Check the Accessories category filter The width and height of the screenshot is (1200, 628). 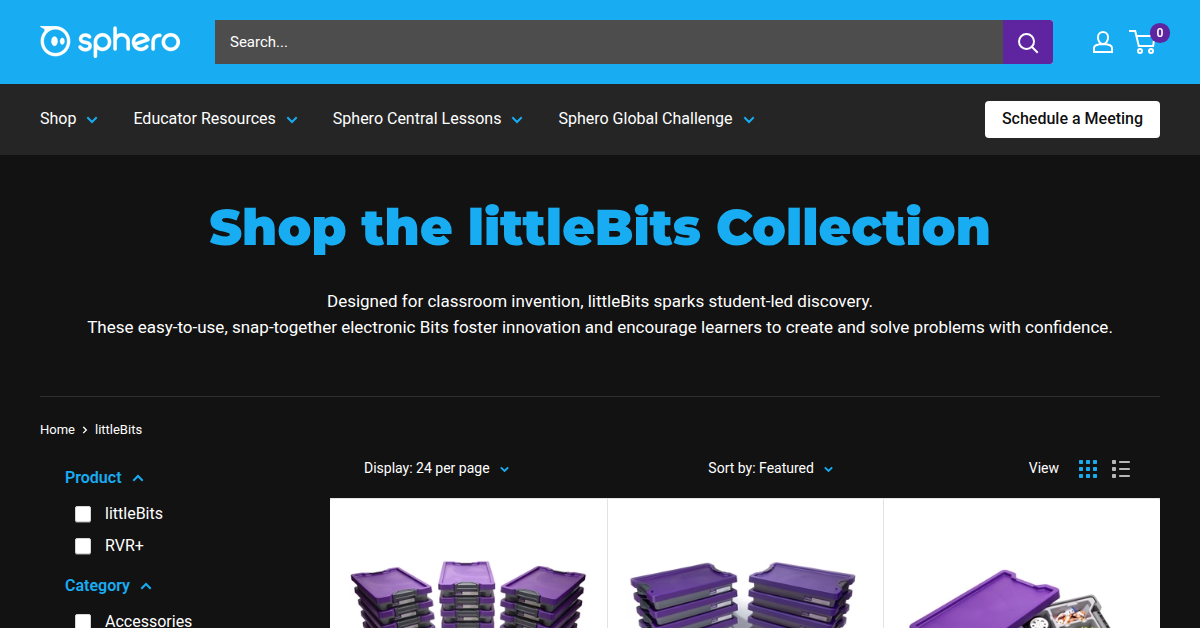click(x=83, y=622)
